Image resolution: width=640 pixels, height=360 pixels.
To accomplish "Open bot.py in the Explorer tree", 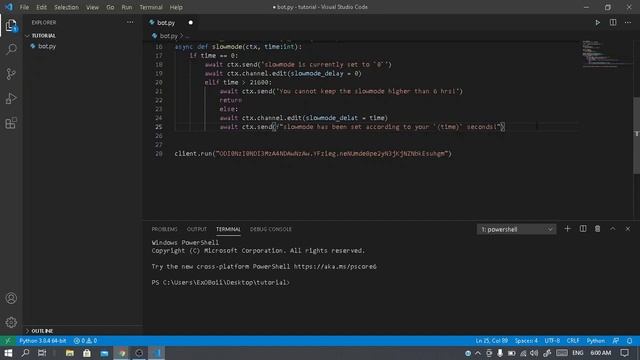I will click(x=47, y=46).
